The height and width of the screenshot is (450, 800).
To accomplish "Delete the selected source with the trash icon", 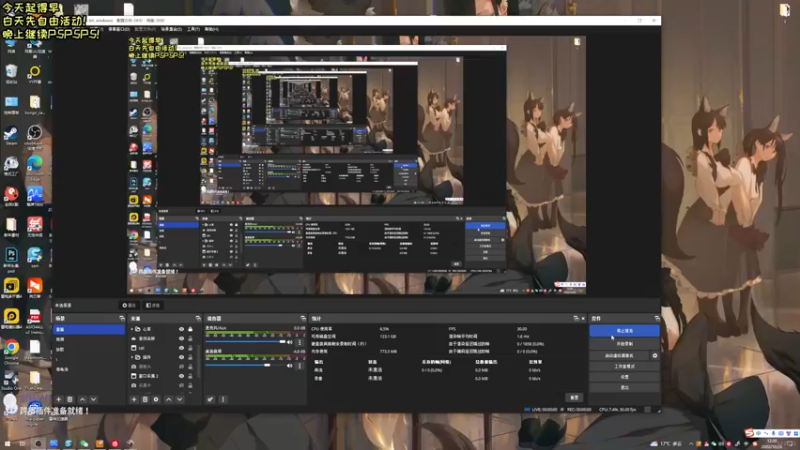I will click(x=145, y=399).
